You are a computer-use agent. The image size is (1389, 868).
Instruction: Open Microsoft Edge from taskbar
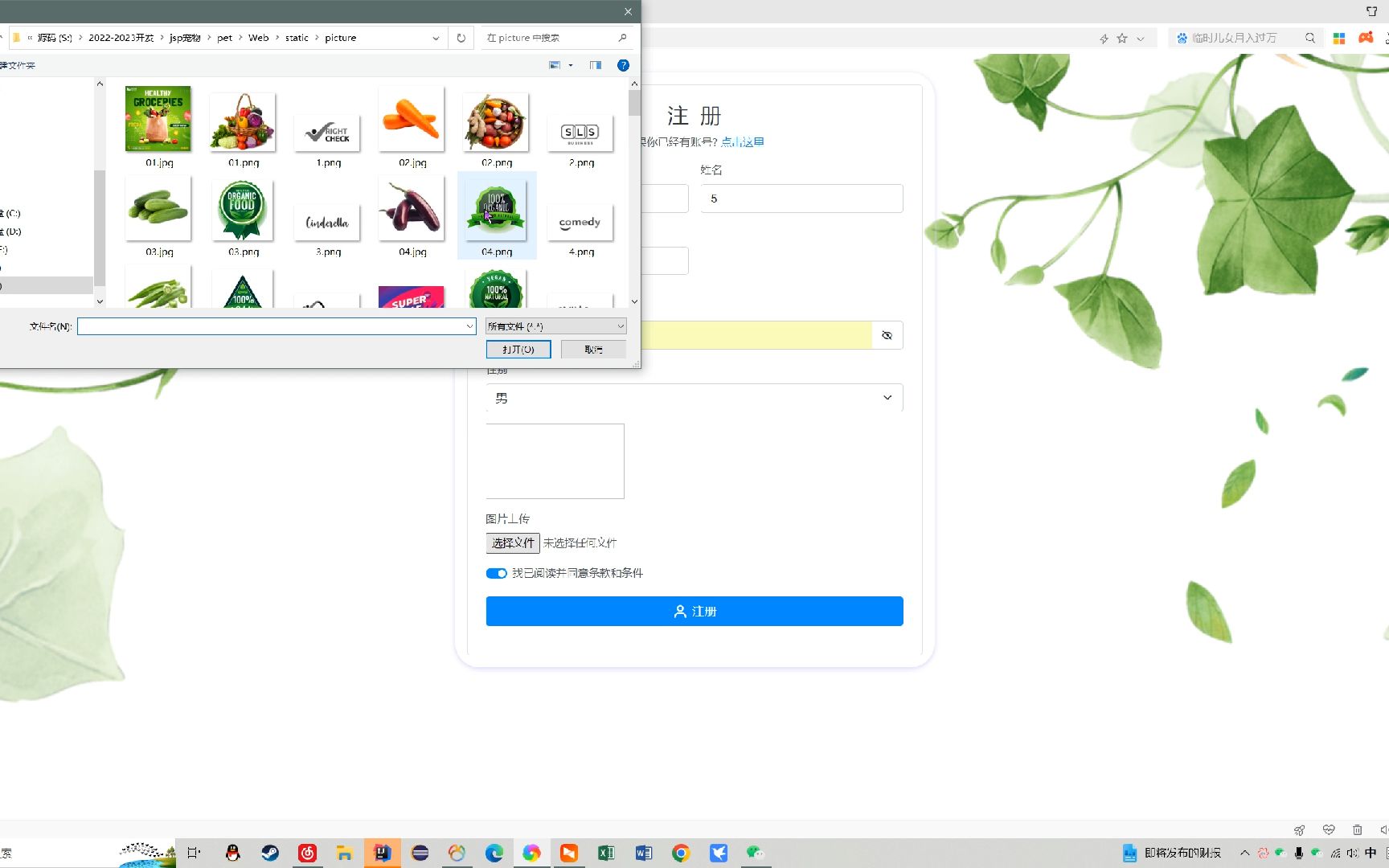(x=494, y=853)
